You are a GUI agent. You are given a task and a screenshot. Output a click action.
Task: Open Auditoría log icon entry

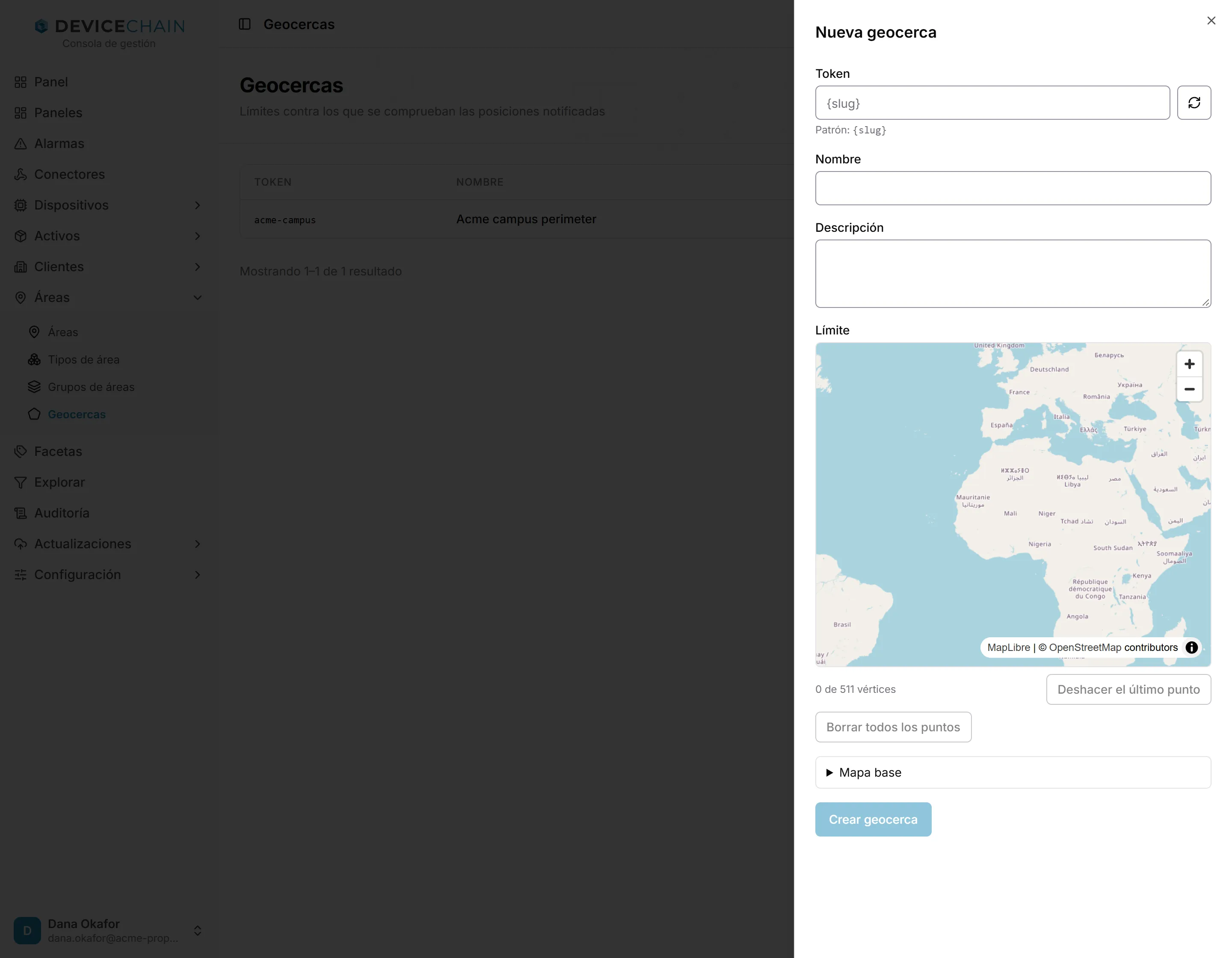point(108,513)
